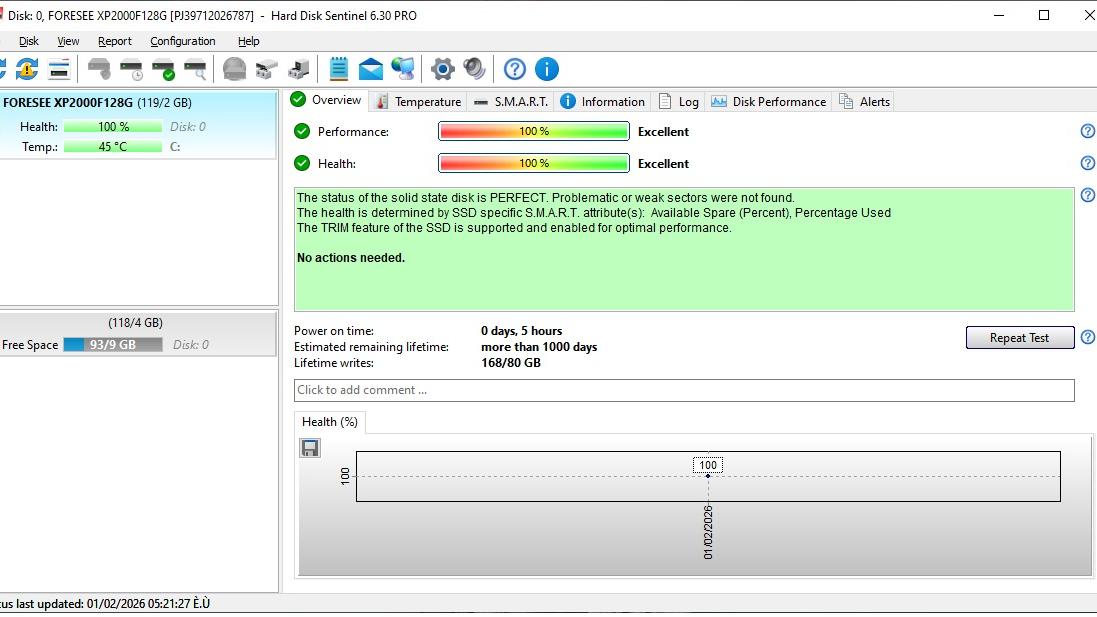
Task: Click the first gray hard disk test icon
Action: (99, 69)
